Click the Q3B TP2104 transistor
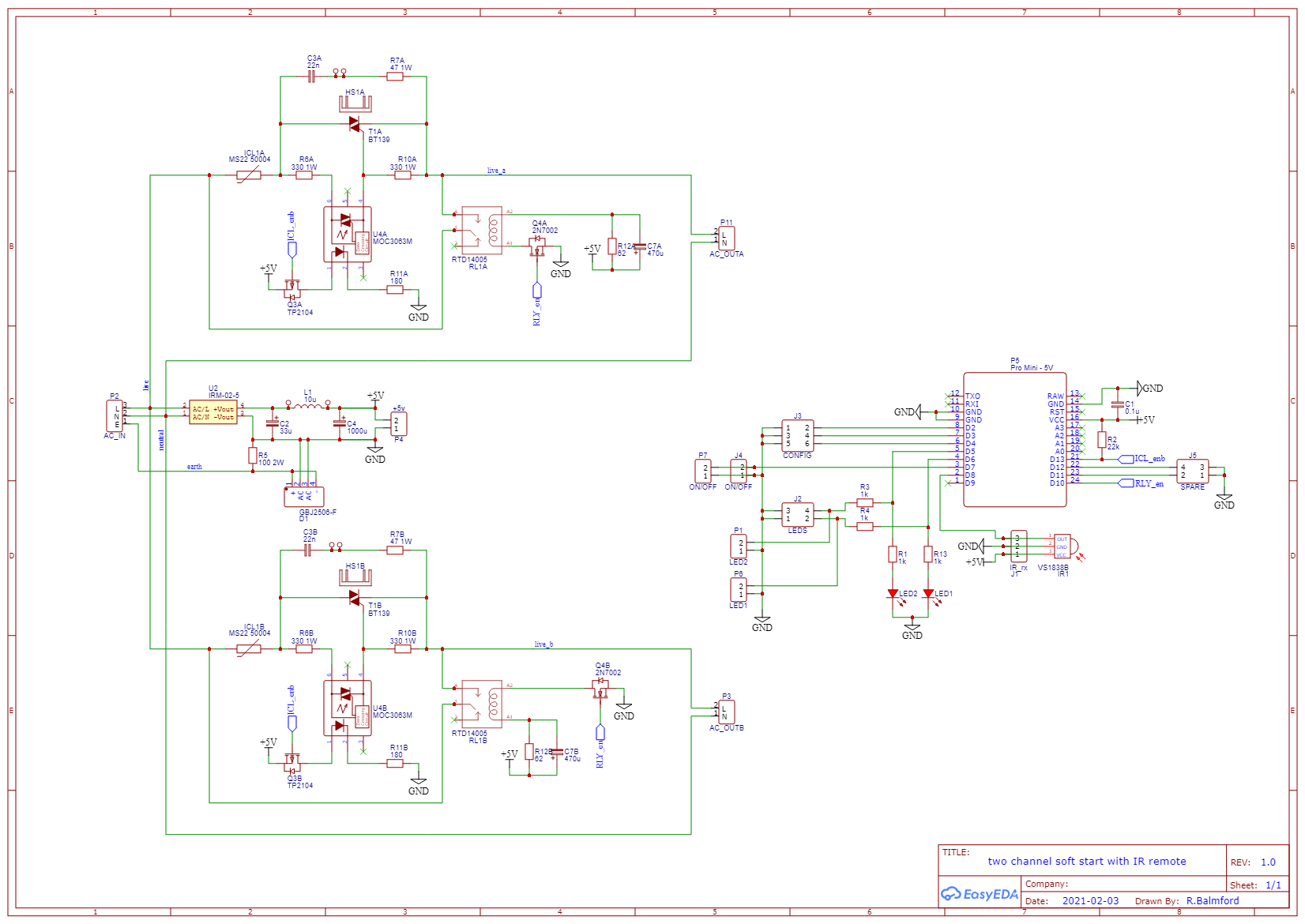This screenshot has height=924, width=1305. point(292,763)
